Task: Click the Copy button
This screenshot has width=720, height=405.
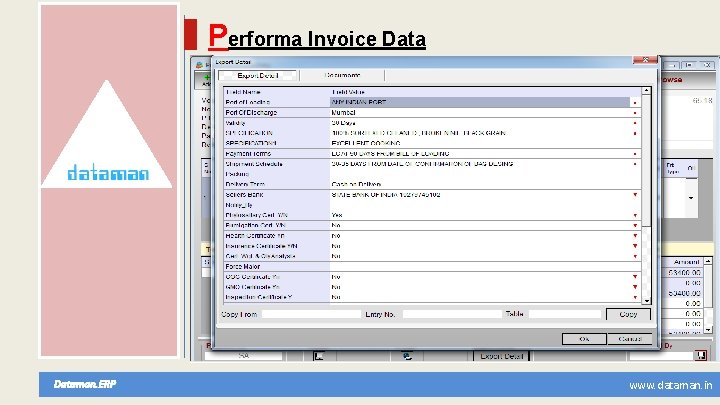Action: click(x=628, y=314)
